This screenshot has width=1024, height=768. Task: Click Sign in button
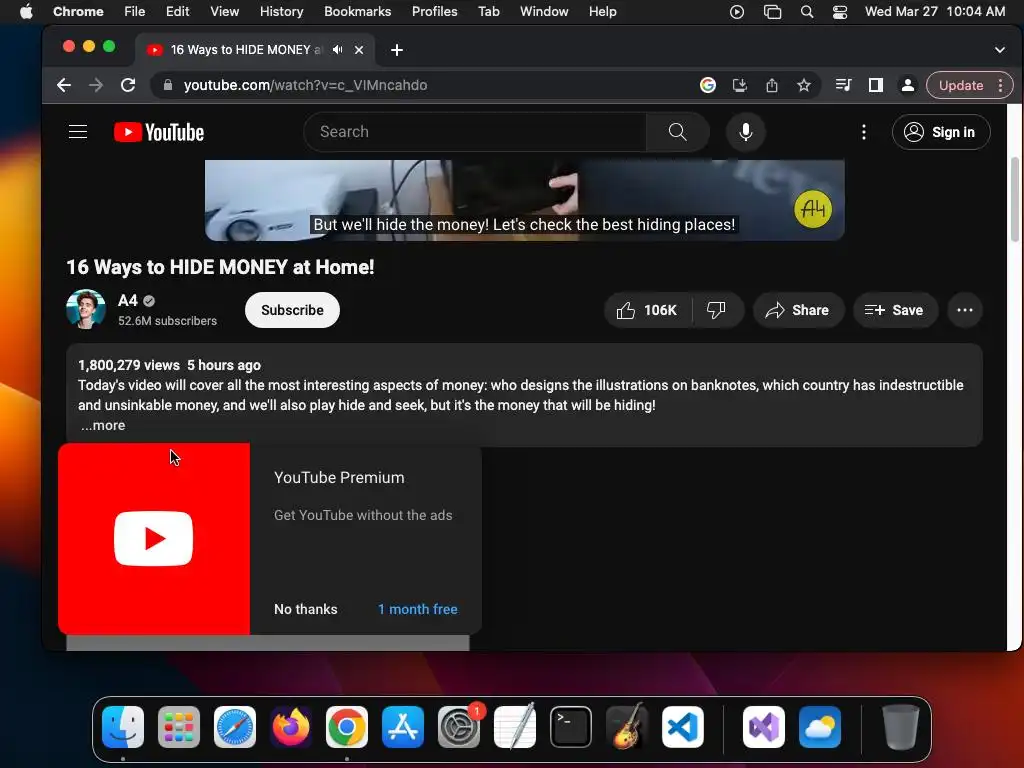click(940, 132)
